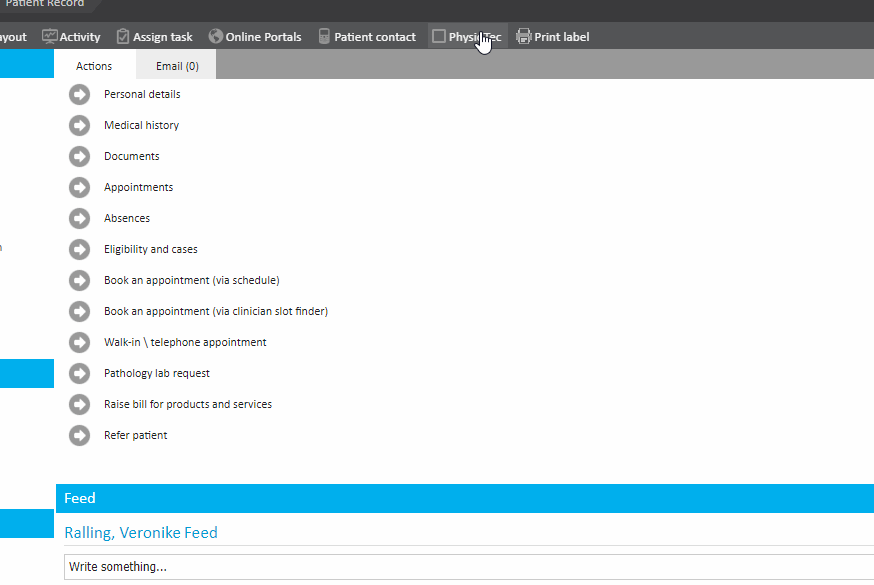
Task: Open Eligibility and cases
Action: point(150,249)
